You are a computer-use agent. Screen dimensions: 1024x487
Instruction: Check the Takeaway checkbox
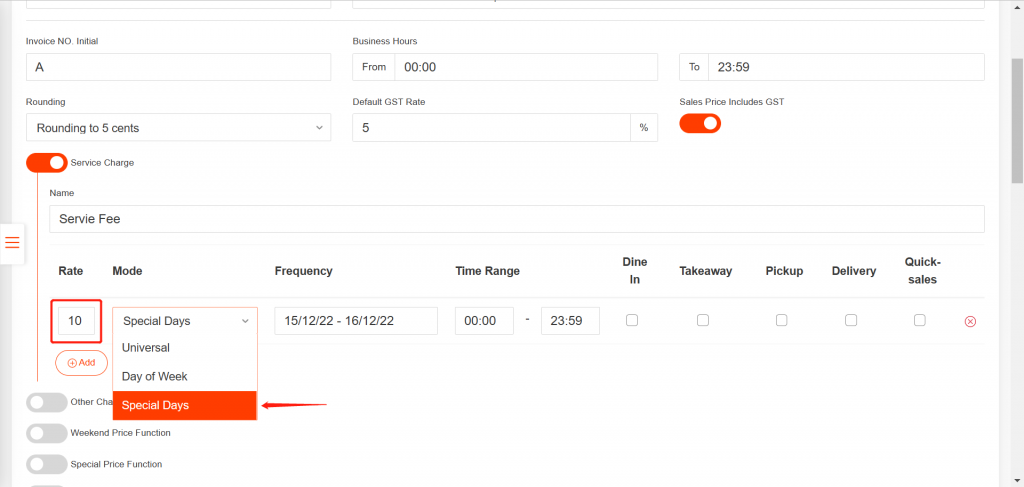pos(703,320)
